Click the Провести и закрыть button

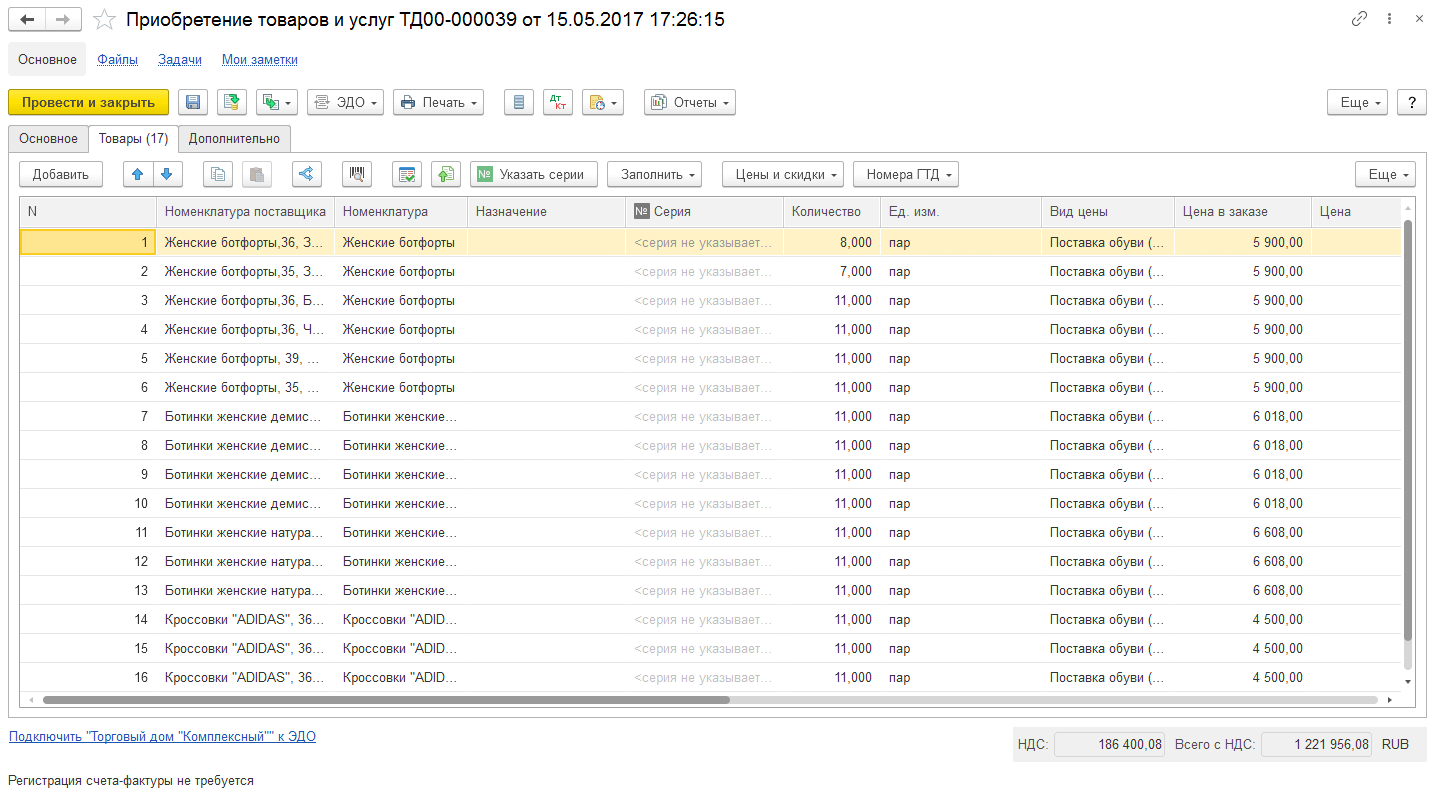(88, 102)
